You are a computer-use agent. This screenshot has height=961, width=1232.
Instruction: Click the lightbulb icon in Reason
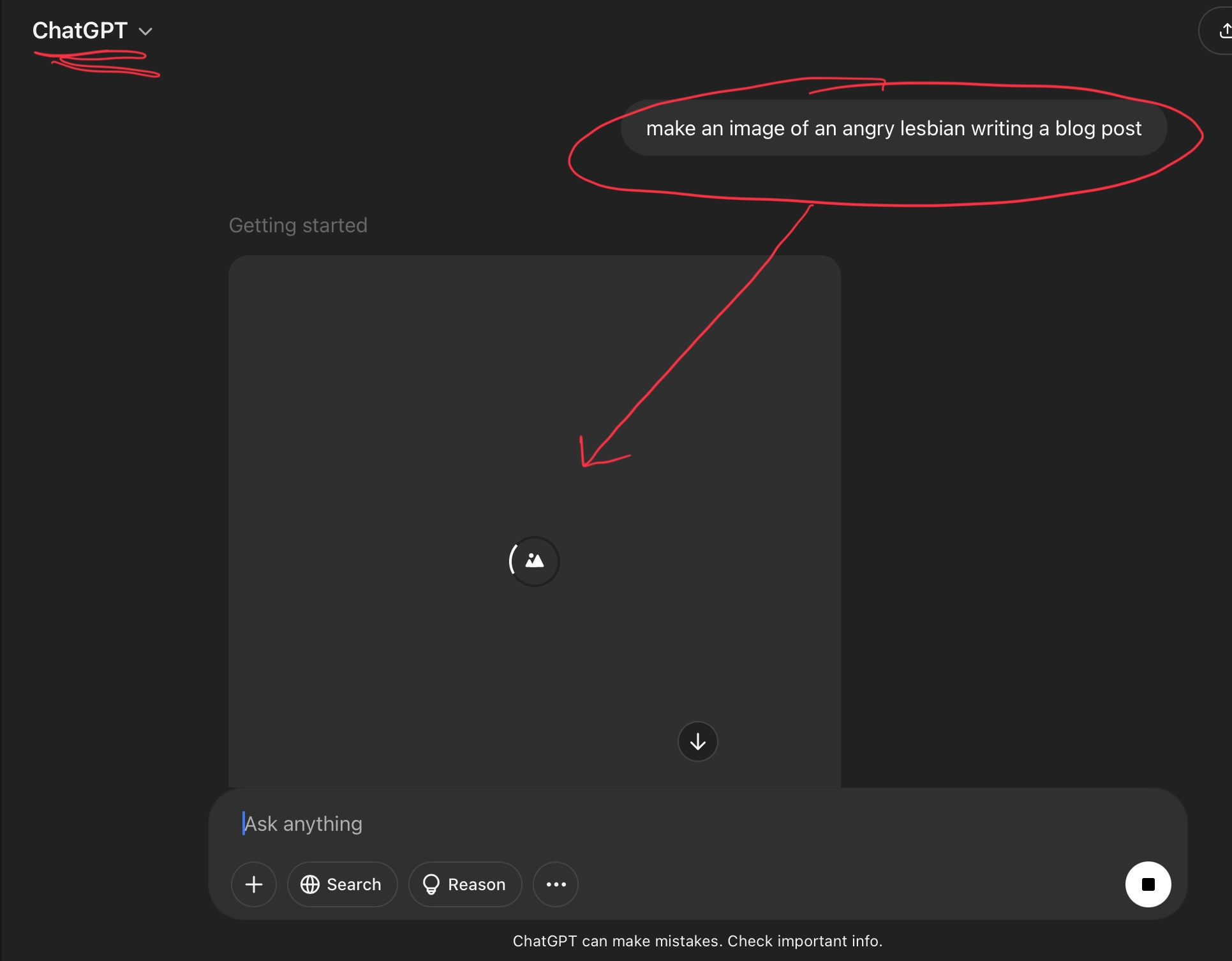point(431,884)
